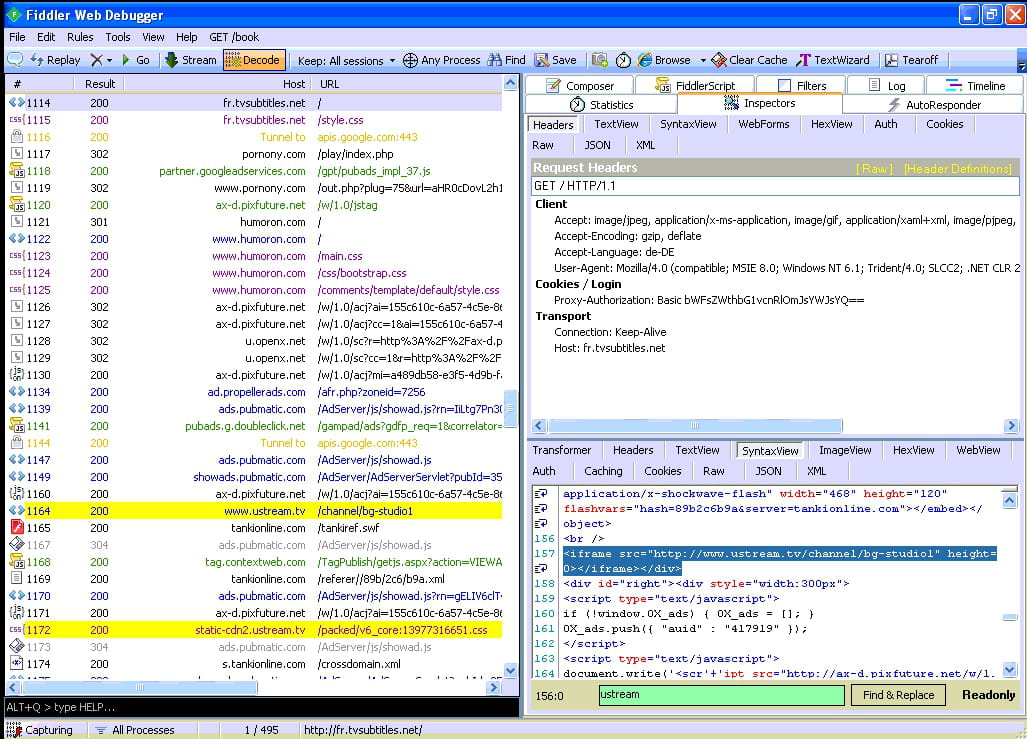Click the ustream search field
Image resolution: width=1027 pixels, height=739 pixels.
coord(721,695)
